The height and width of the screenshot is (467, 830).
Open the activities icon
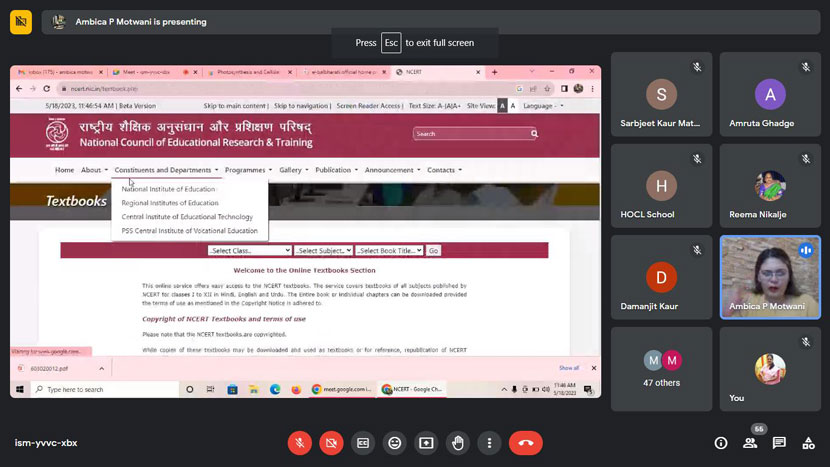pos(808,443)
